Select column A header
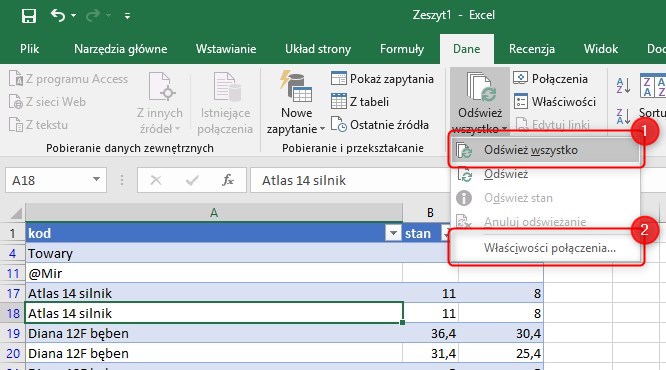The width and height of the screenshot is (666, 370). point(214,212)
